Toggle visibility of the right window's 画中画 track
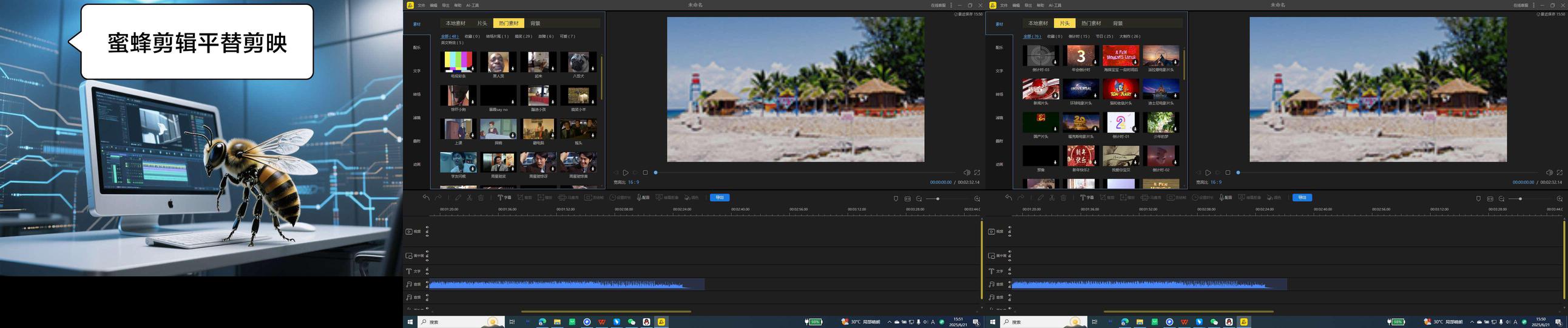Image resolution: width=1568 pixels, height=328 pixels. tap(1010, 253)
